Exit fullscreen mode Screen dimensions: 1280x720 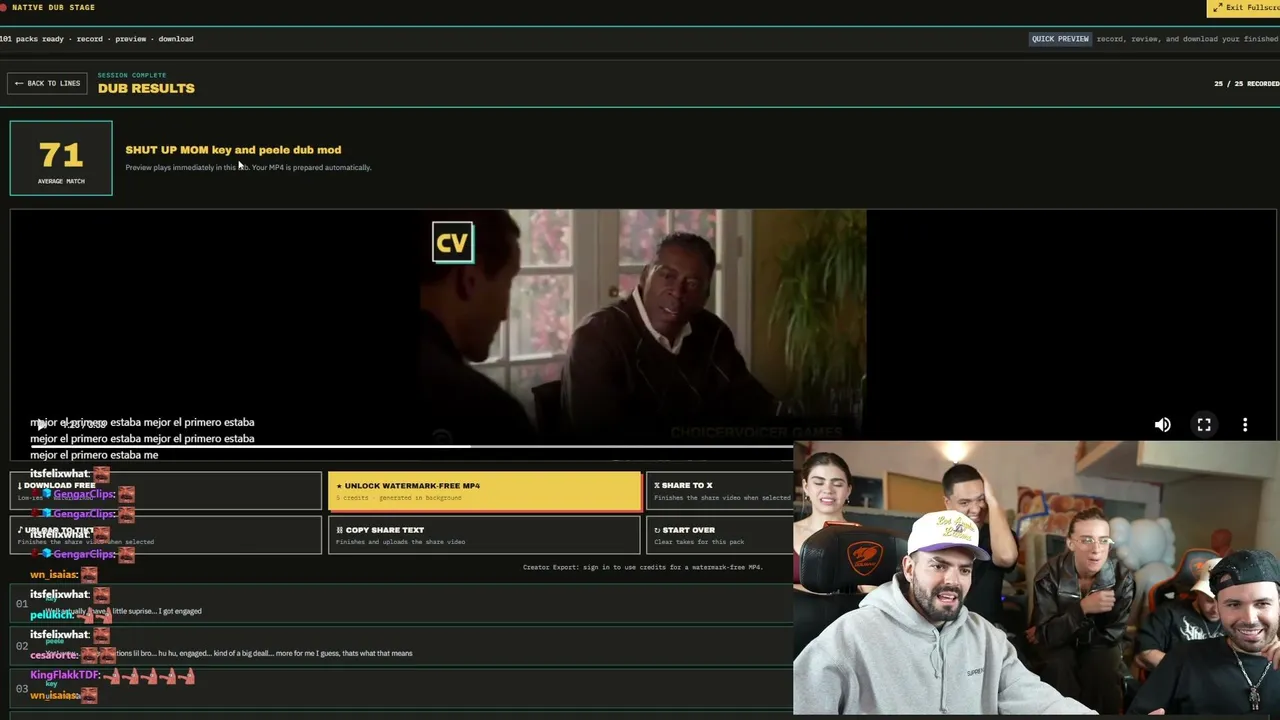[1243, 8]
